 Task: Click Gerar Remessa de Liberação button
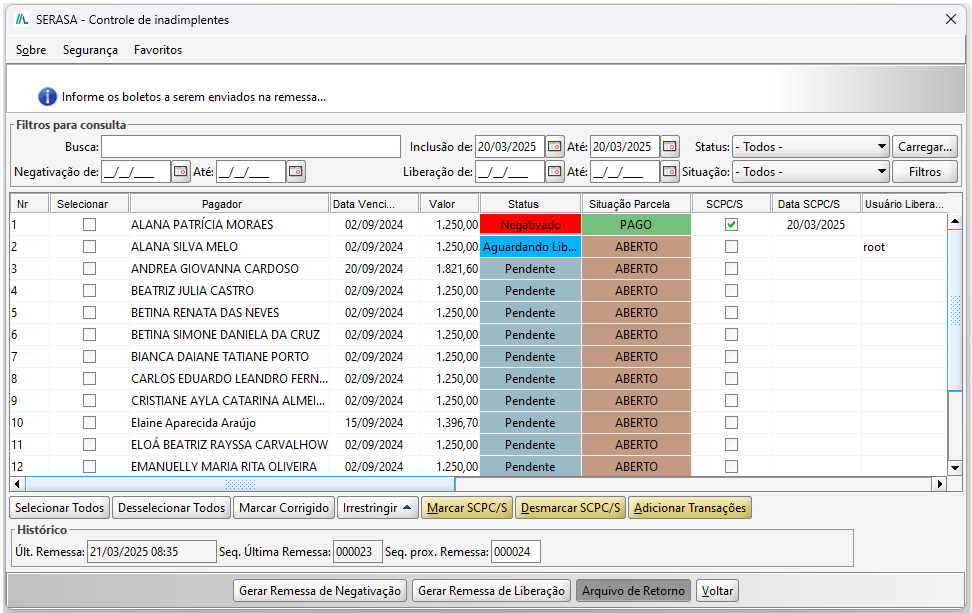(x=491, y=591)
